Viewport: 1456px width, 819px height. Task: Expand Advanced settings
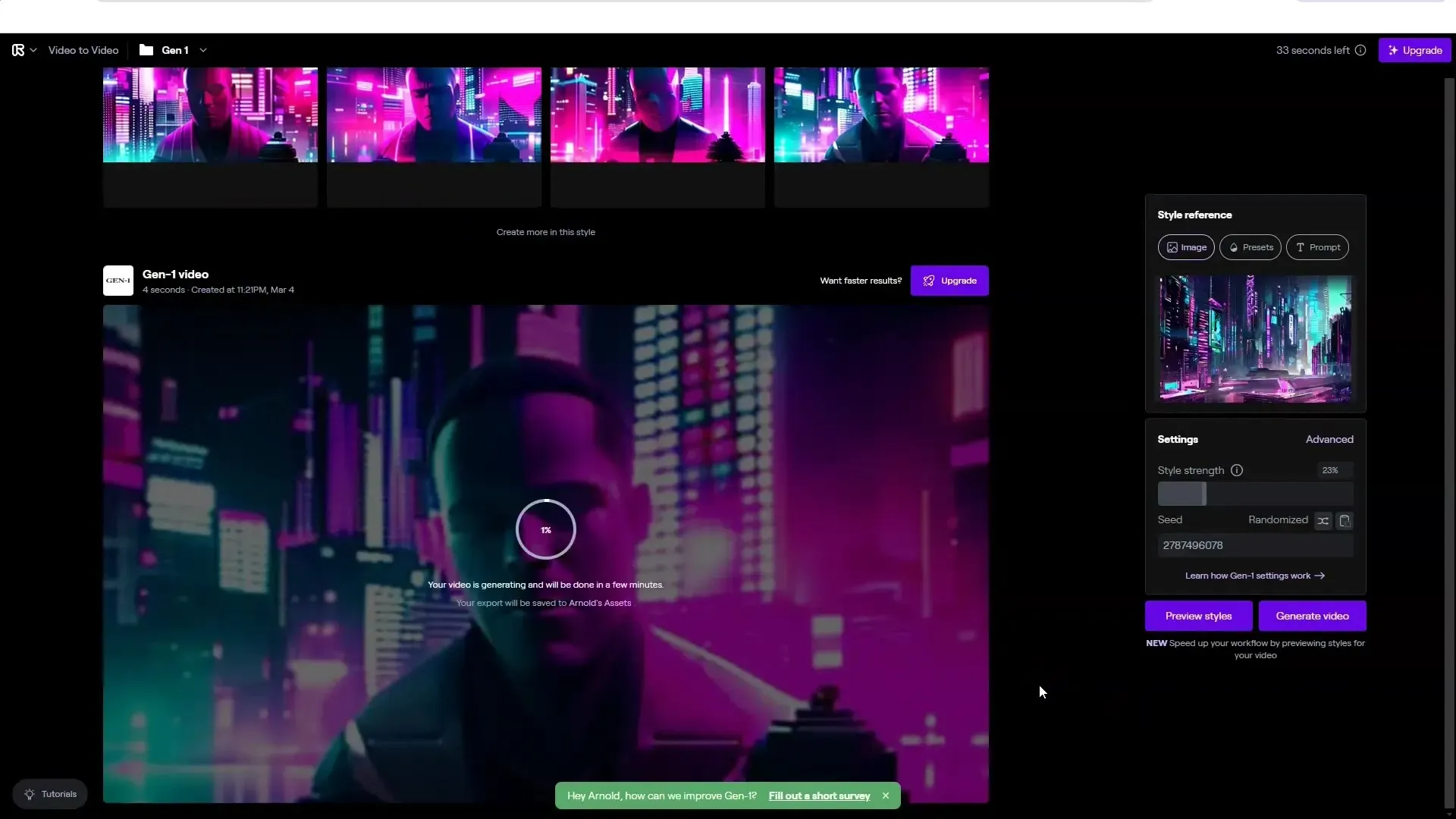click(1329, 439)
